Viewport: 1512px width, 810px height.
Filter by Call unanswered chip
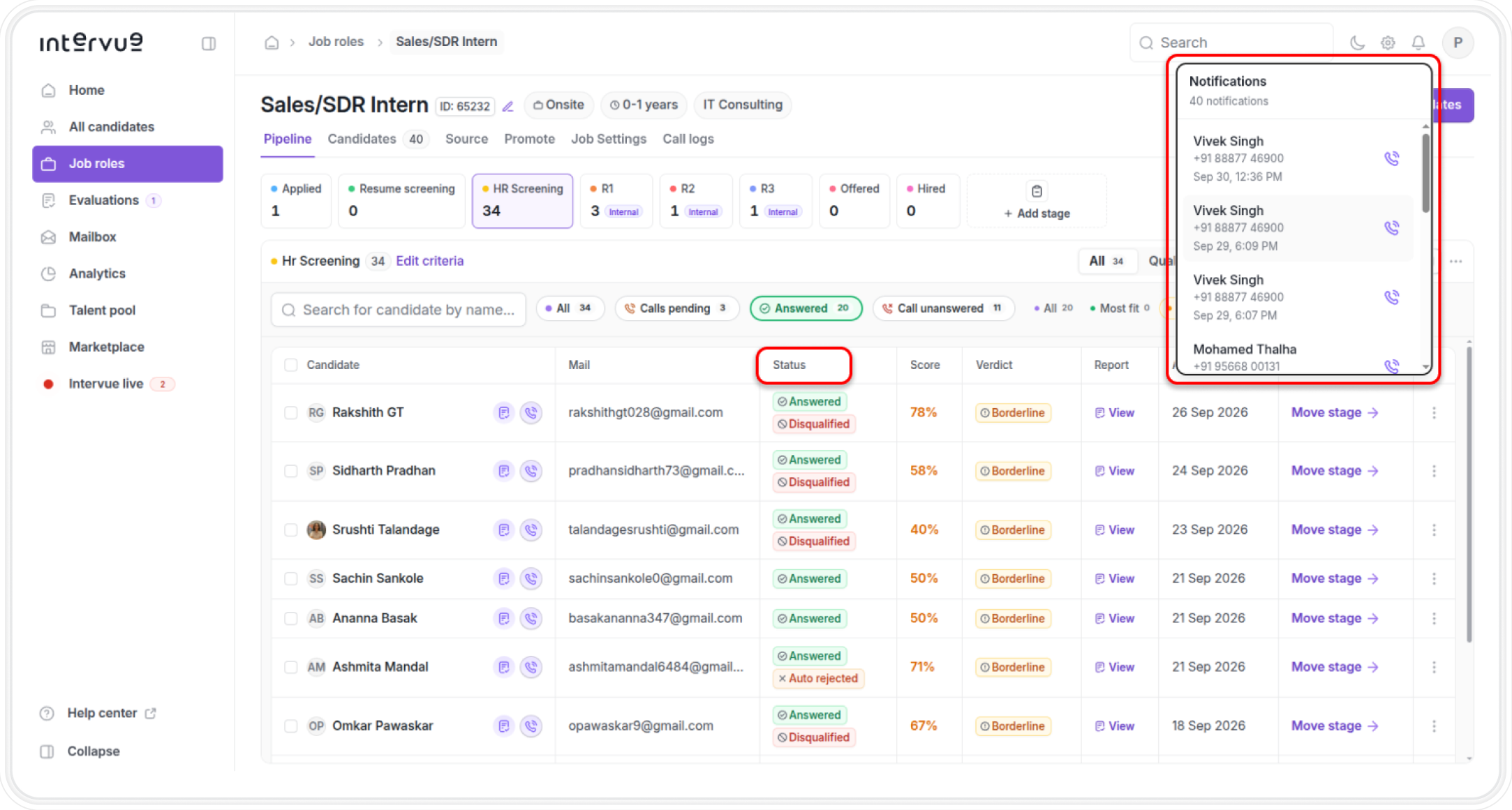pyautogui.click(x=943, y=308)
